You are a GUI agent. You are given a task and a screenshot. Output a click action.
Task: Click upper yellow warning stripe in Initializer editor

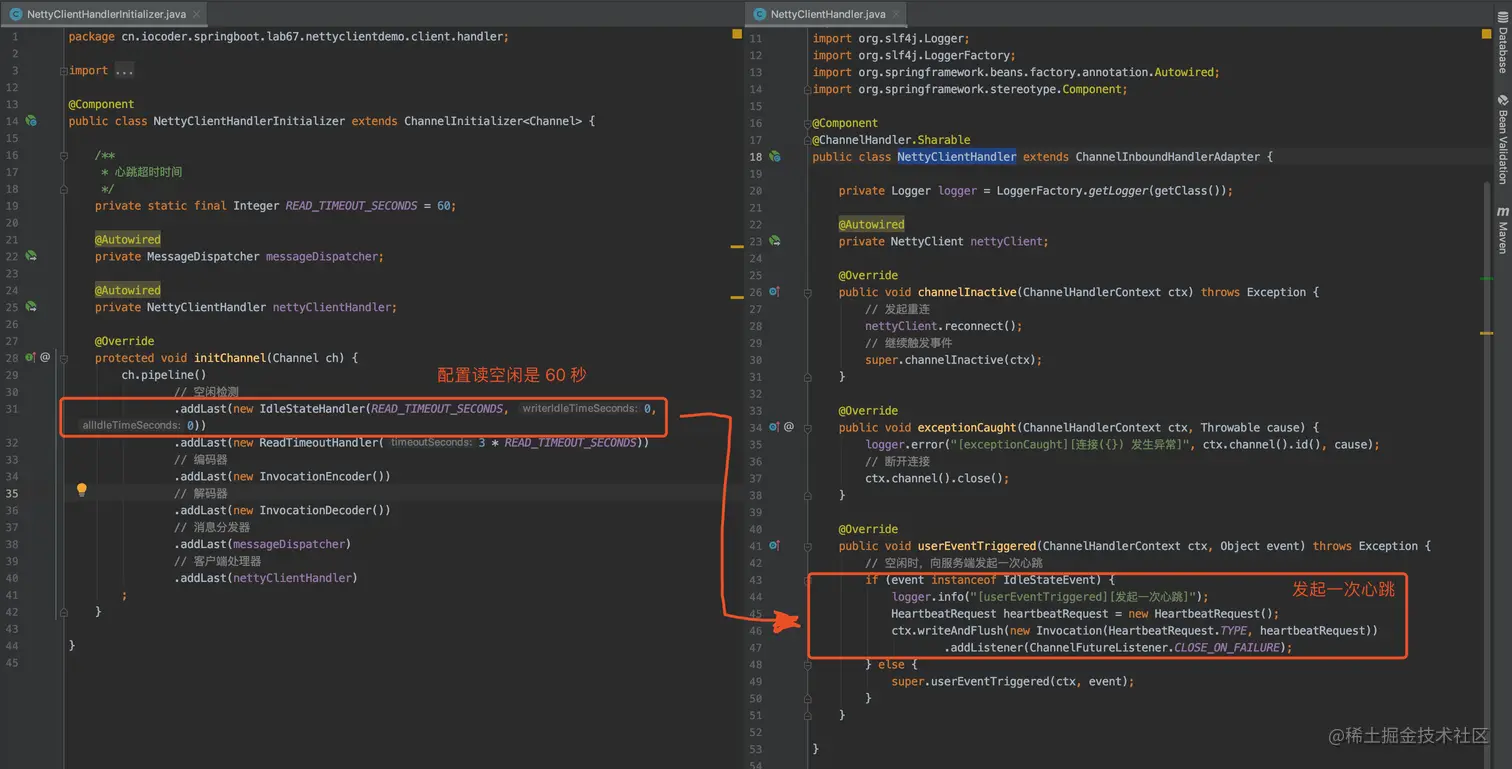[737, 245]
